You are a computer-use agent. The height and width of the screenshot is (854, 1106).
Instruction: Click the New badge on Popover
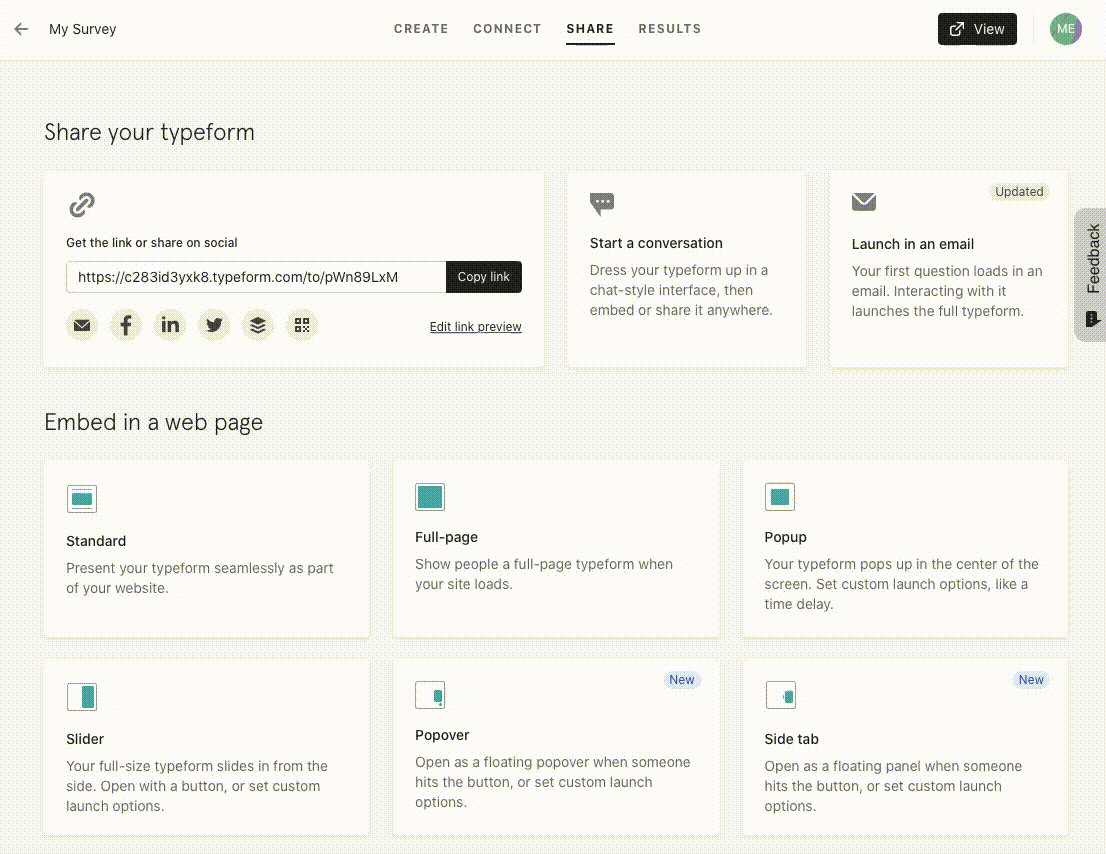pyautogui.click(x=681, y=680)
